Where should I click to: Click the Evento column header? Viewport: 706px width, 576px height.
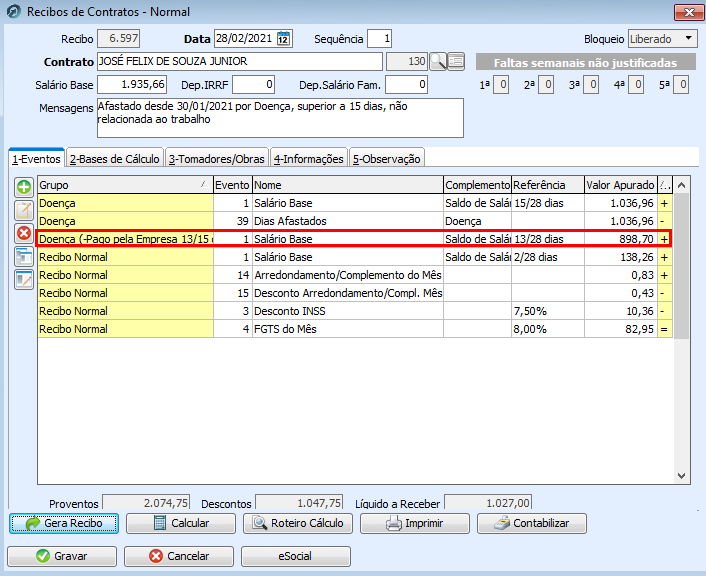[x=233, y=185]
